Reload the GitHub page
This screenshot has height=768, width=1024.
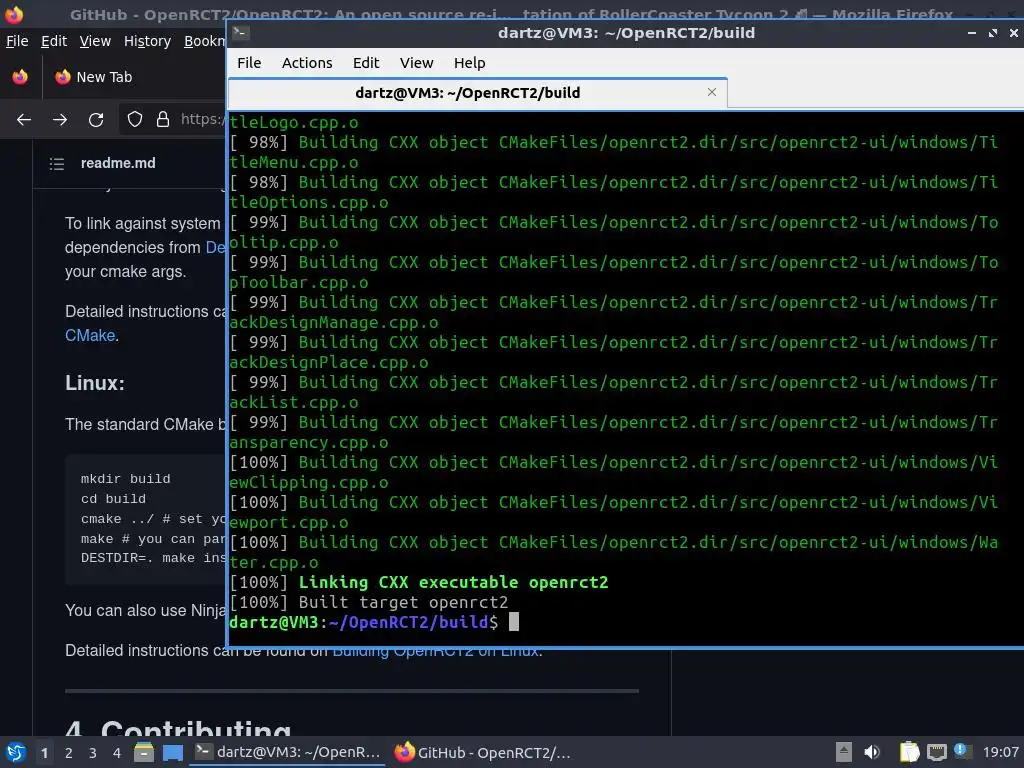96,120
